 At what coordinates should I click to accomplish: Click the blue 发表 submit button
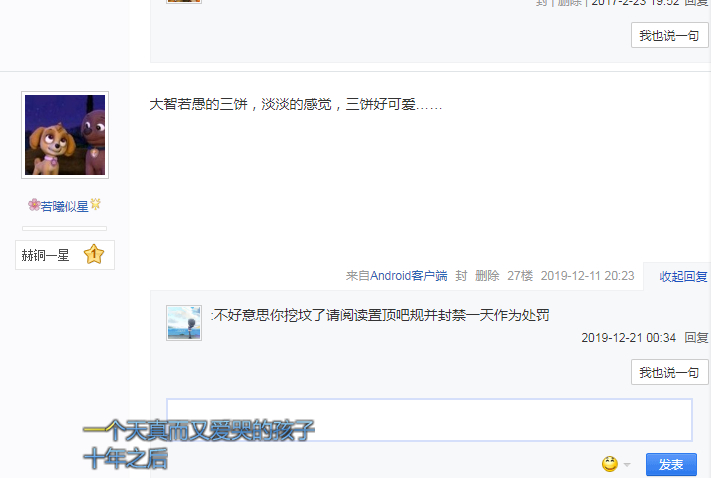(x=671, y=464)
